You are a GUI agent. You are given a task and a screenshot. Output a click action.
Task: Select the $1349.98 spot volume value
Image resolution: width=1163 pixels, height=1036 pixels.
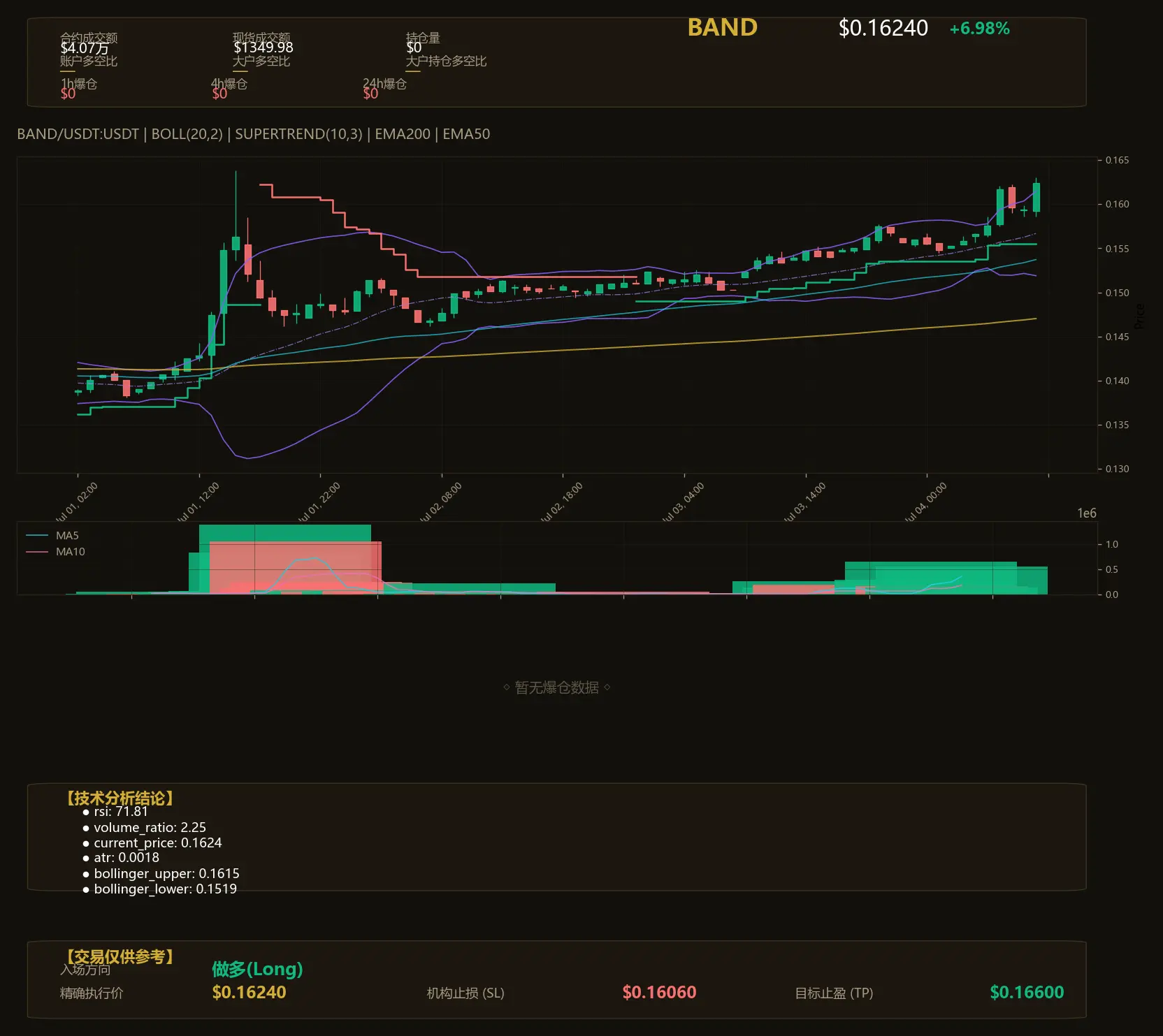(x=263, y=48)
